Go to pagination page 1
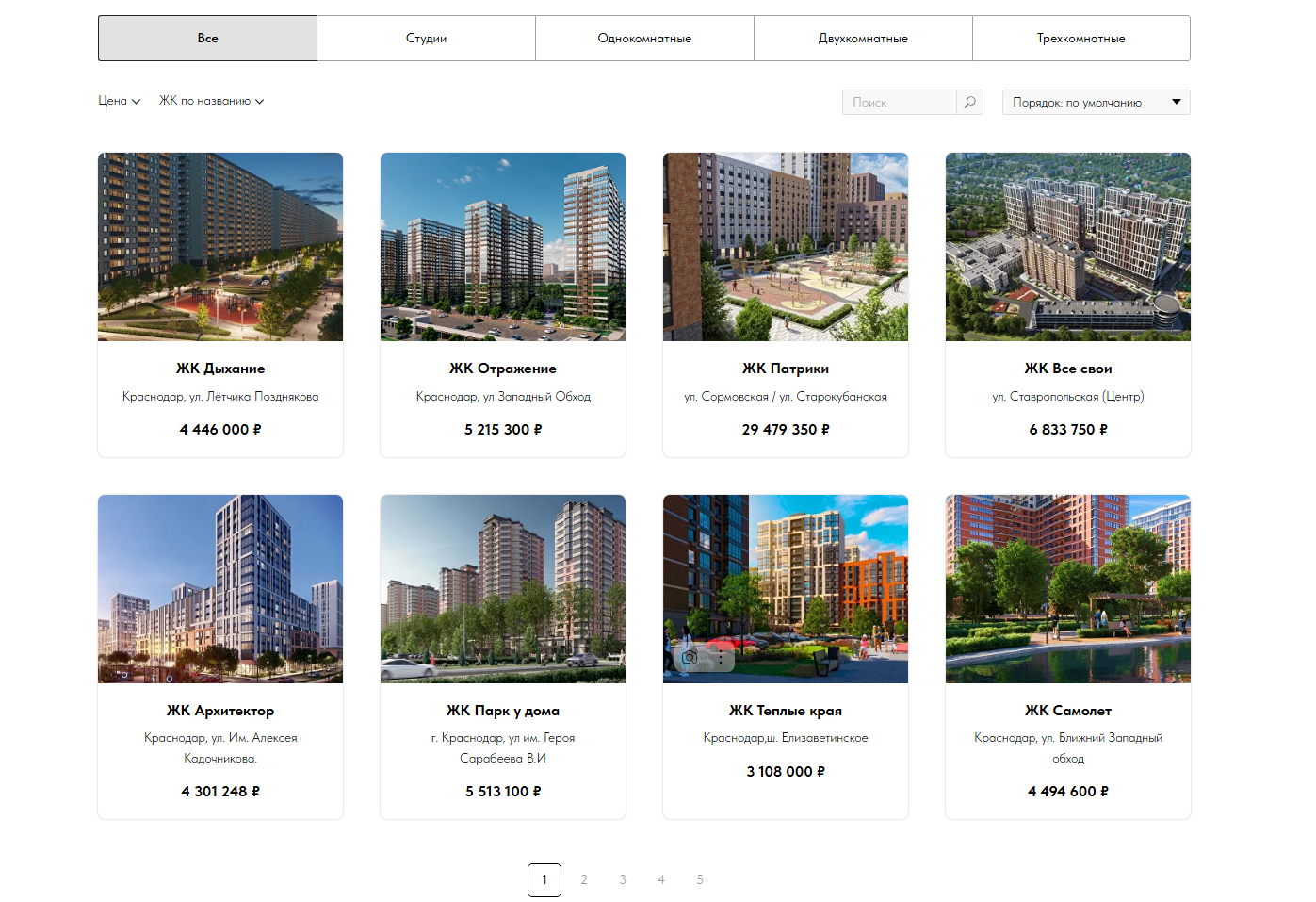 (x=544, y=879)
